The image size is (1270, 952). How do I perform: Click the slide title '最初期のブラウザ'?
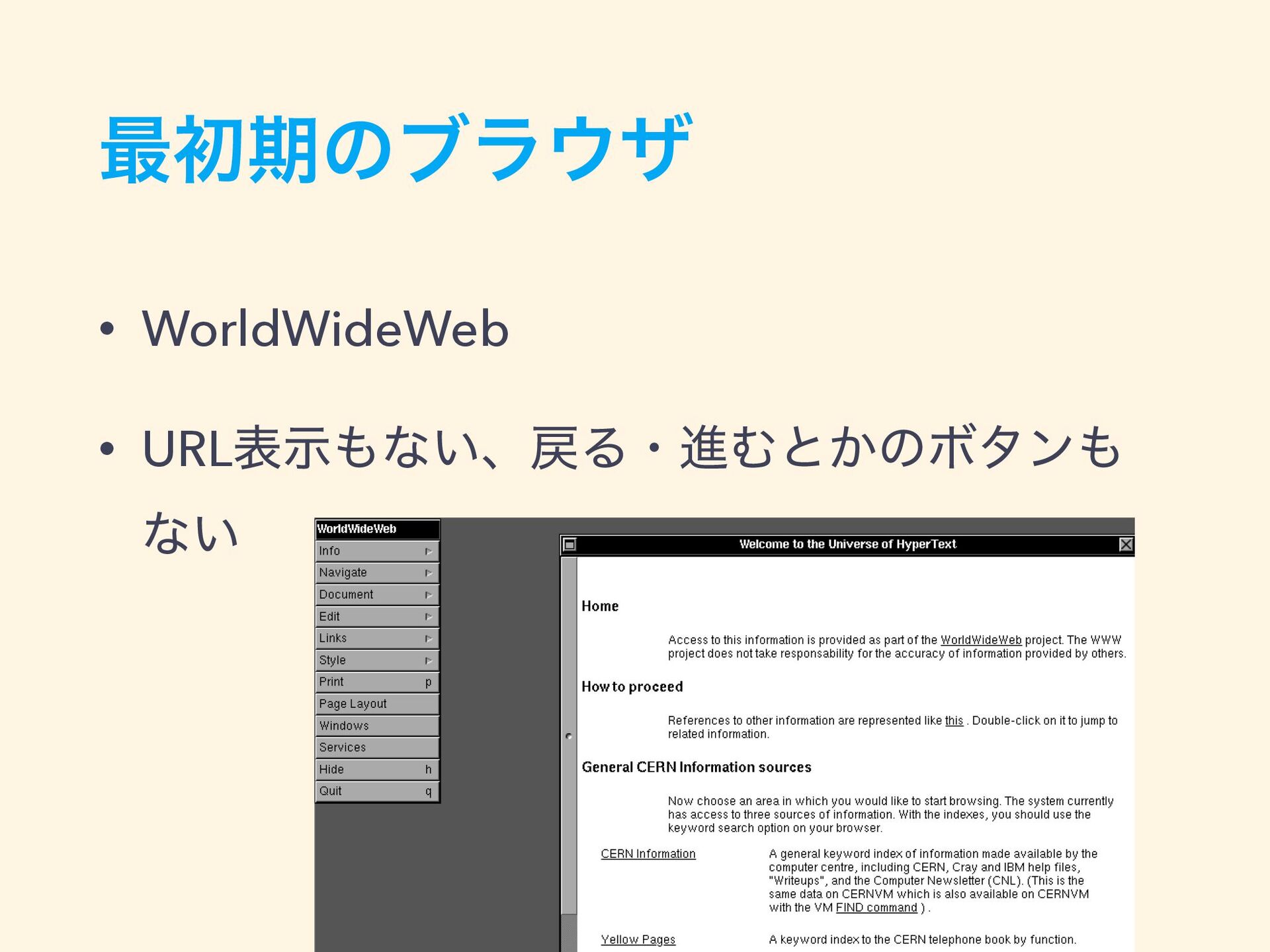click(396, 149)
